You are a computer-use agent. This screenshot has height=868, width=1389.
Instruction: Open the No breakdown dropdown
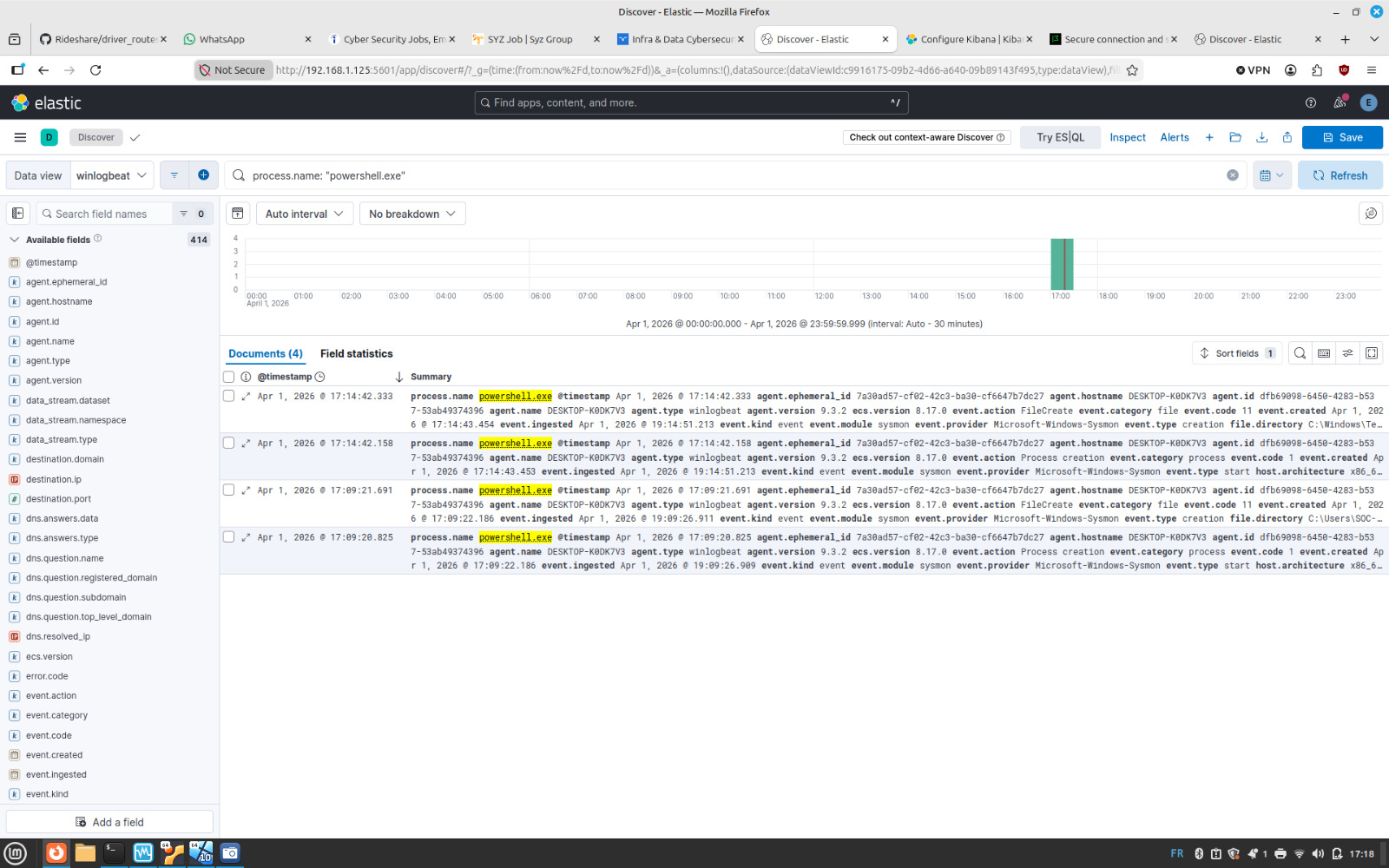tap(411, 213)
